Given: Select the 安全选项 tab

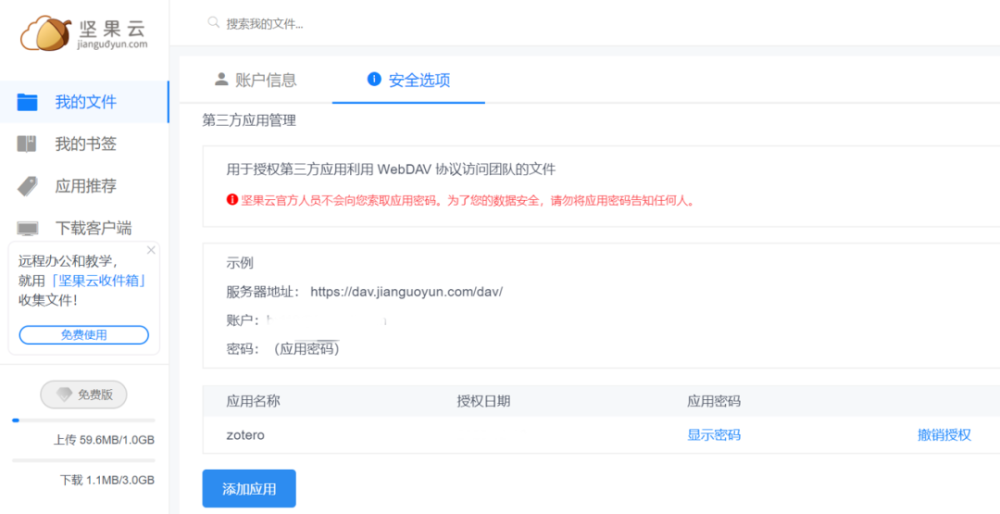Looking at the screenshot, I should point(409,80).
